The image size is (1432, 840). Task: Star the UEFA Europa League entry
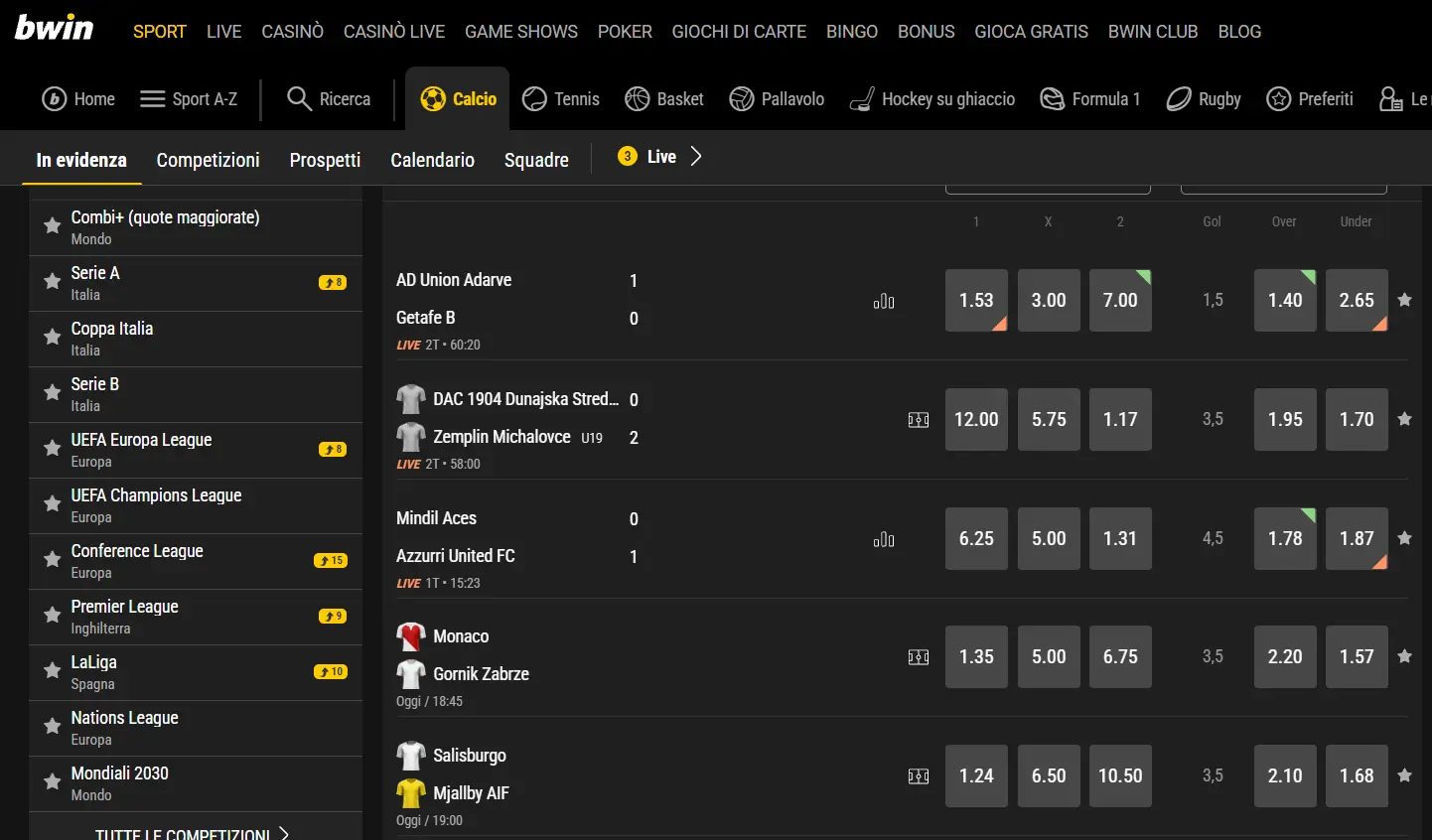(53, 449)
